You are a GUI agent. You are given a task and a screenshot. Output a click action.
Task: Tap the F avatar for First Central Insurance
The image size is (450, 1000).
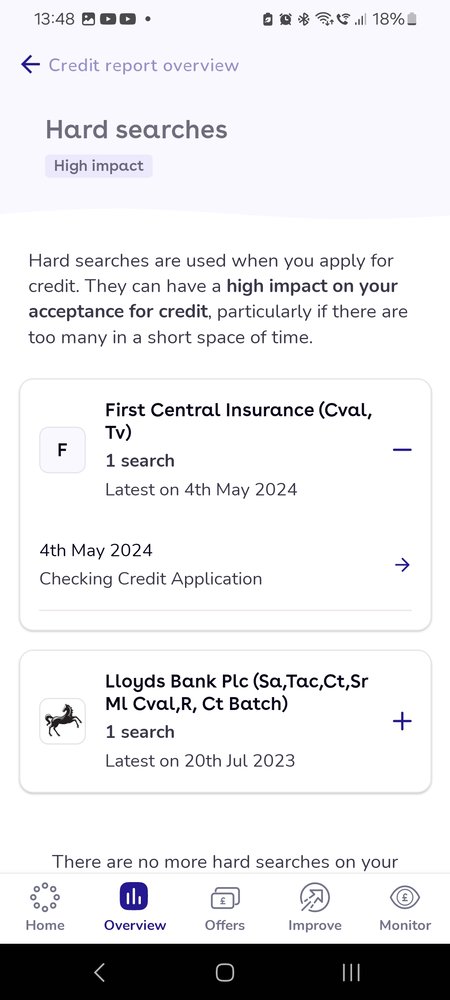(x=62, y=450)
